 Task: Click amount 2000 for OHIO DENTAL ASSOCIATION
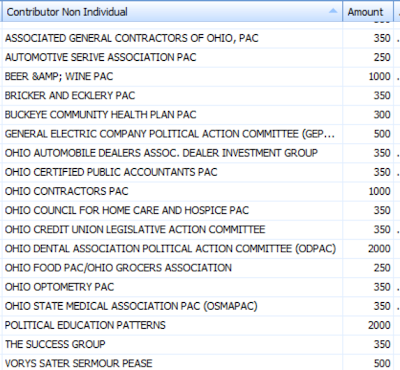(379, 249)
